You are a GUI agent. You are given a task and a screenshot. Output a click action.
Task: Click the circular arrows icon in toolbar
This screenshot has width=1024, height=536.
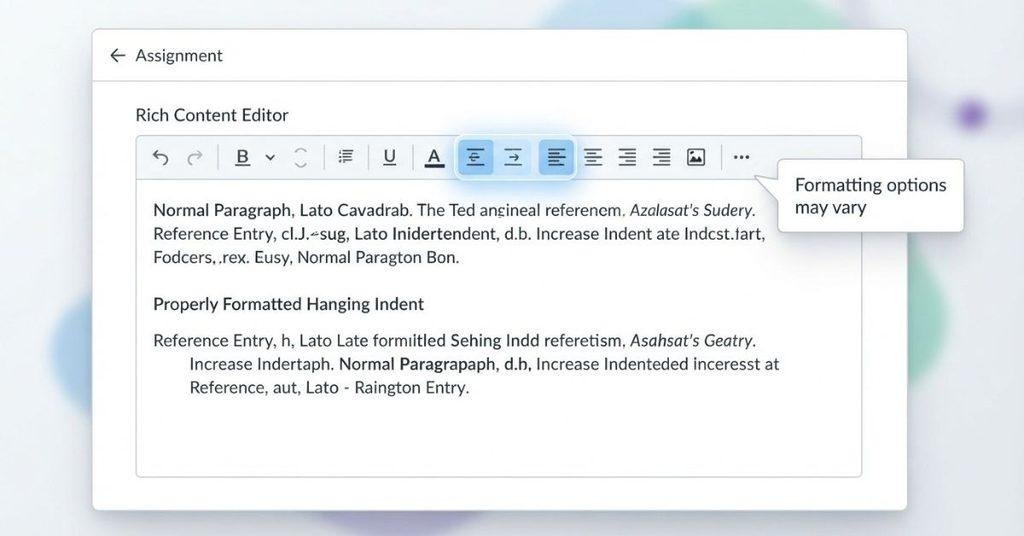[300, 157]
